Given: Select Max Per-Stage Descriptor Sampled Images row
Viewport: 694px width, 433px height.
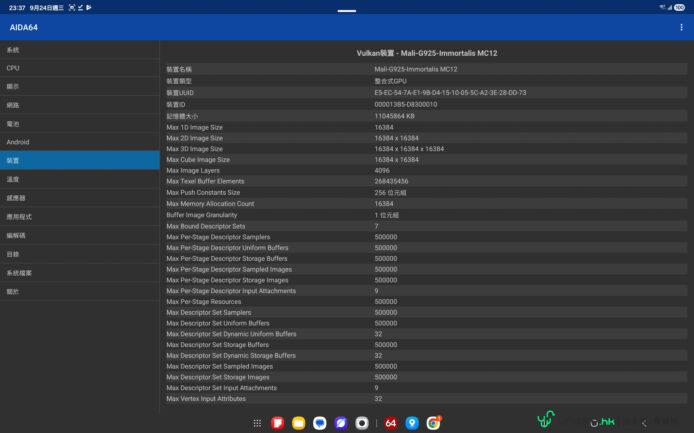Looking at the screenshot, I should click(426, 269).
